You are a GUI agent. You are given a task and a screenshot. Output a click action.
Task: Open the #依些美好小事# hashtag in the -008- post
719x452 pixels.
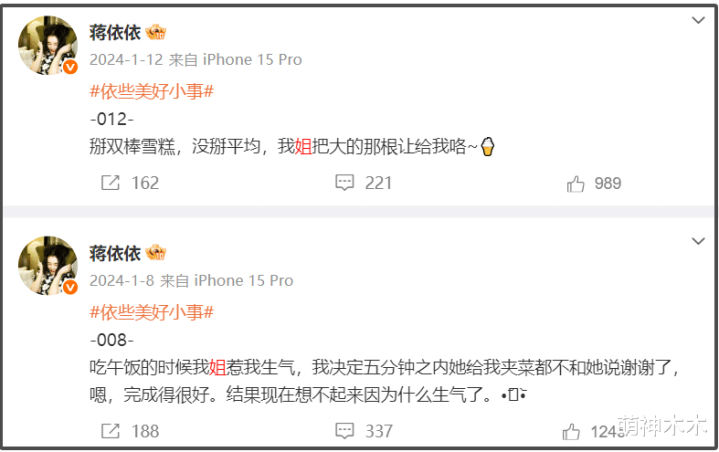coord(152,313)
